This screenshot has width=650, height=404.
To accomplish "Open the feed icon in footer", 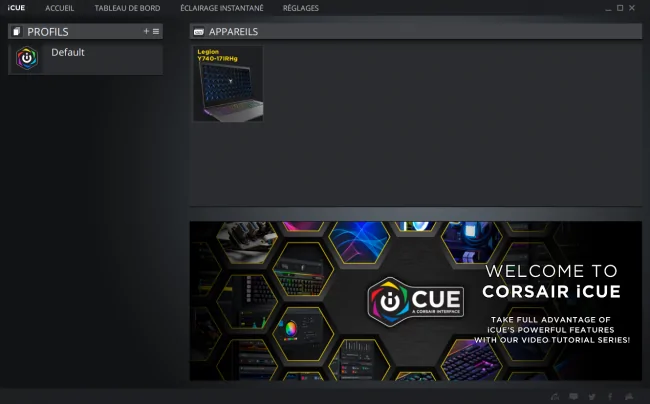I will click(x=555, y=397).
